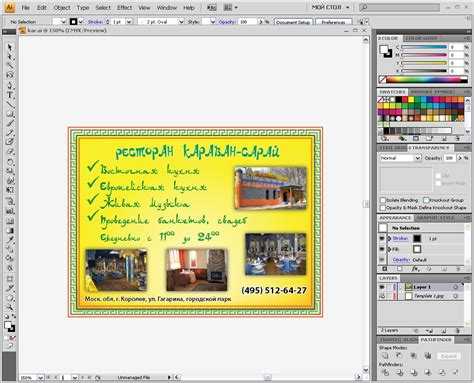This screenshot has width=474, height=383.
Task: Select the Magic Wand tool
Action: [10, 66]
